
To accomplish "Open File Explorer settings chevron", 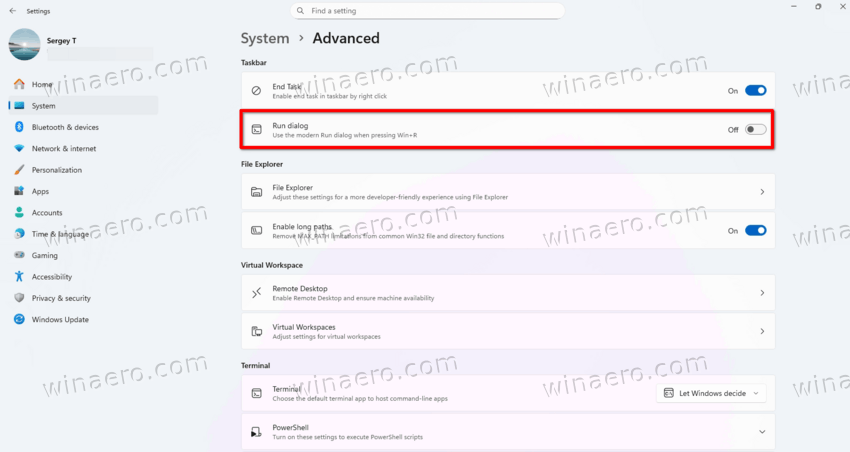I will click(762, 192).
